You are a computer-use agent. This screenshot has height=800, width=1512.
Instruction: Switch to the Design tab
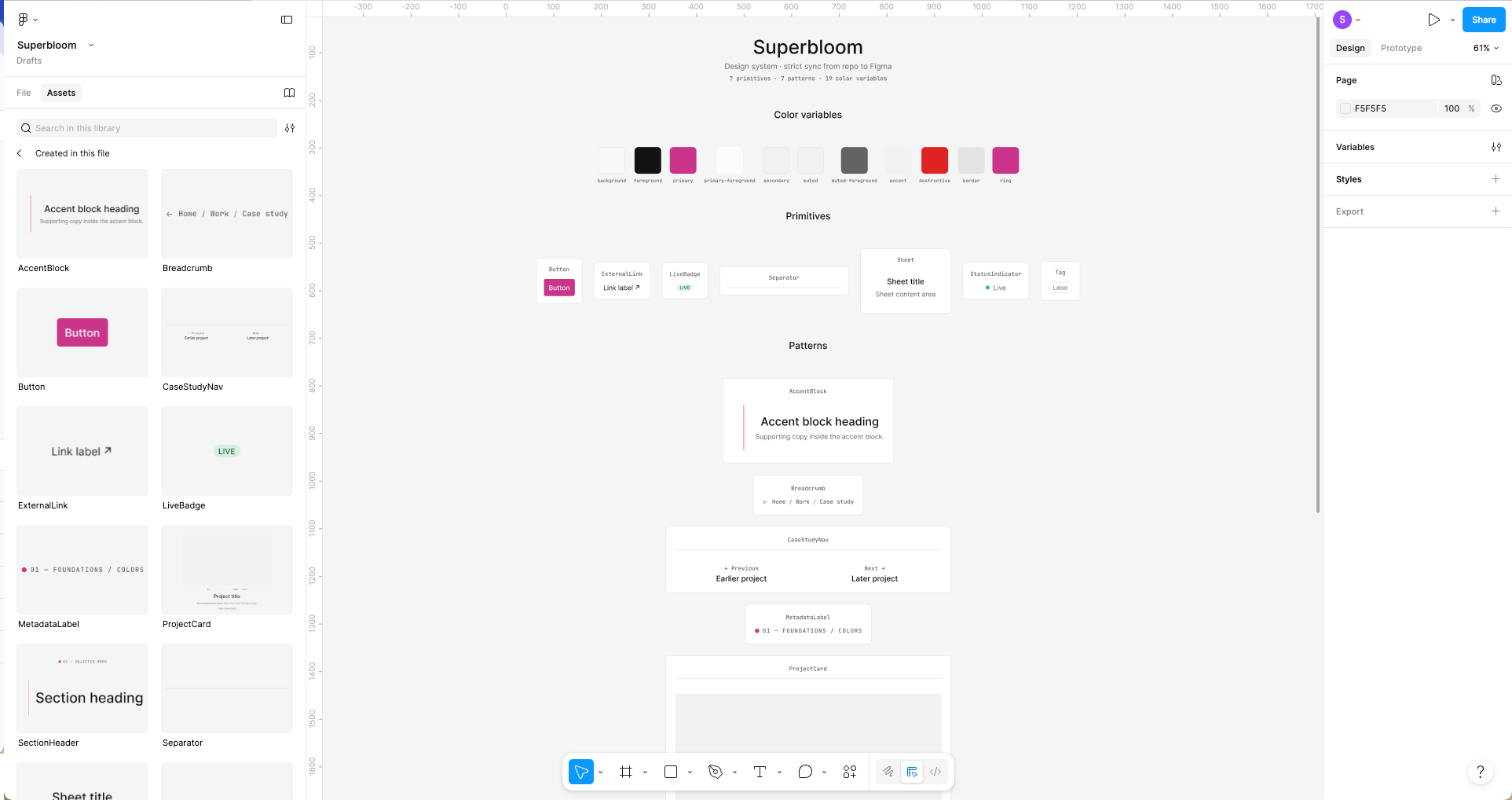pyautogui.click(x=1350, y=48)
